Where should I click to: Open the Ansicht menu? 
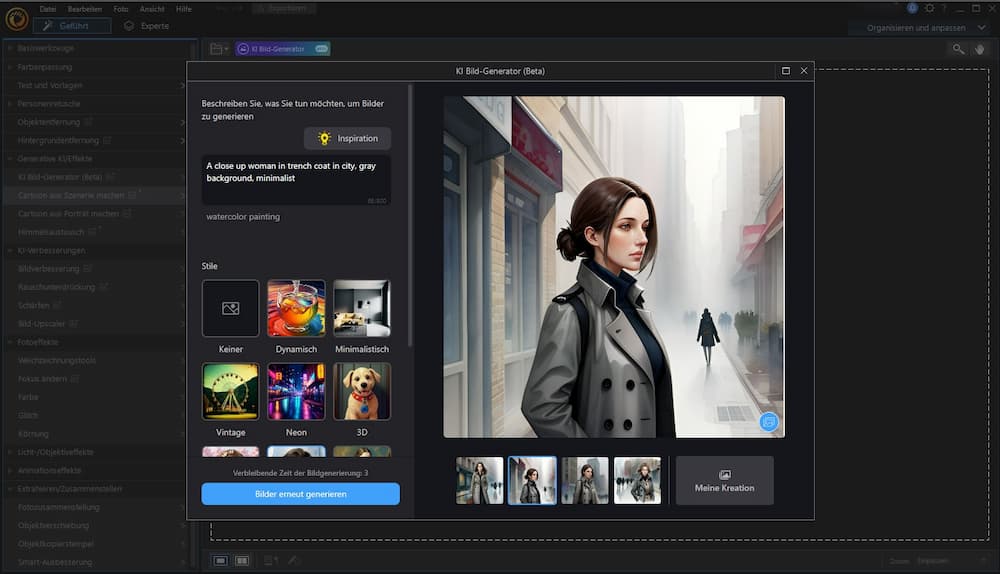tap(154, 8)
